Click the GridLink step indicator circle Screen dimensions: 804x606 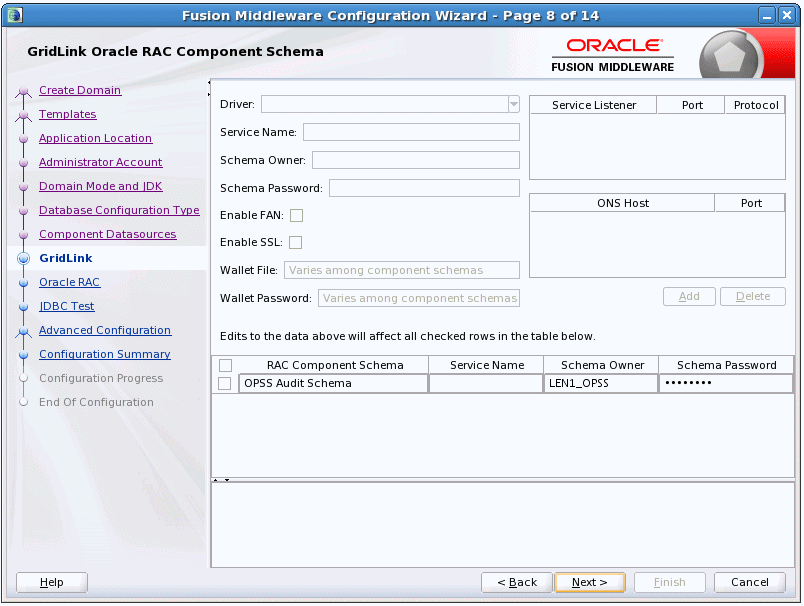(23, 258)
